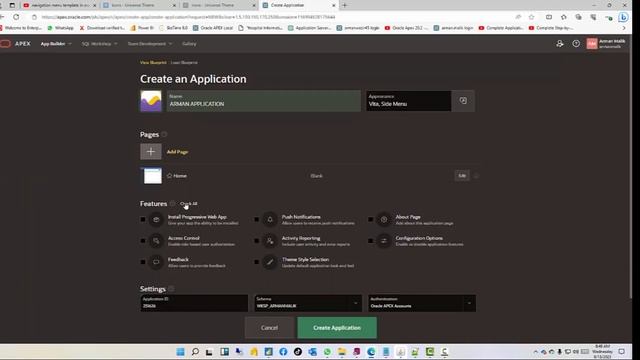Click the Application ID field
Viewport: 640px width, 360px height.
click(194, 303)
